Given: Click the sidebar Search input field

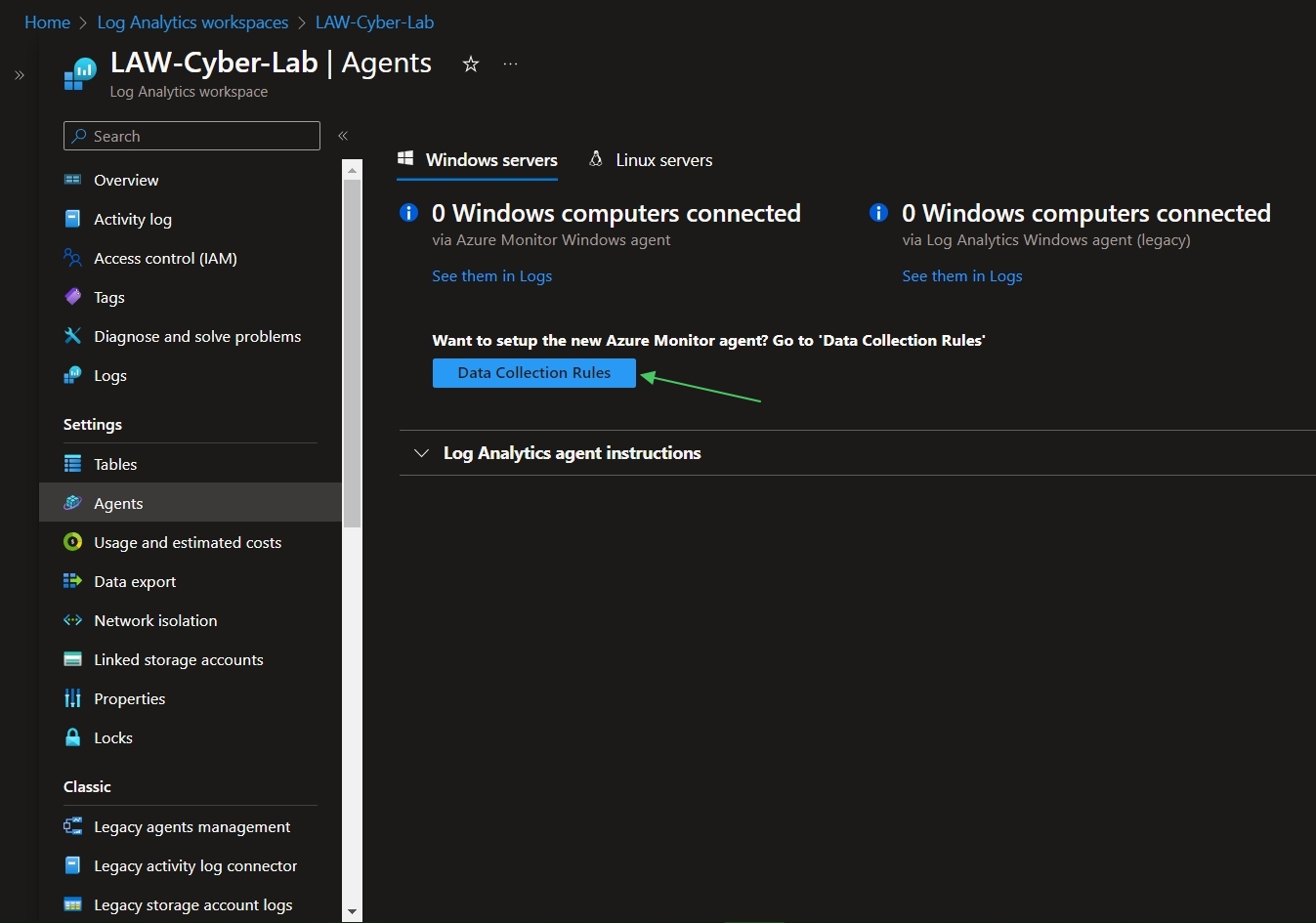Looking at the screenshot, I should click(191, 136).
